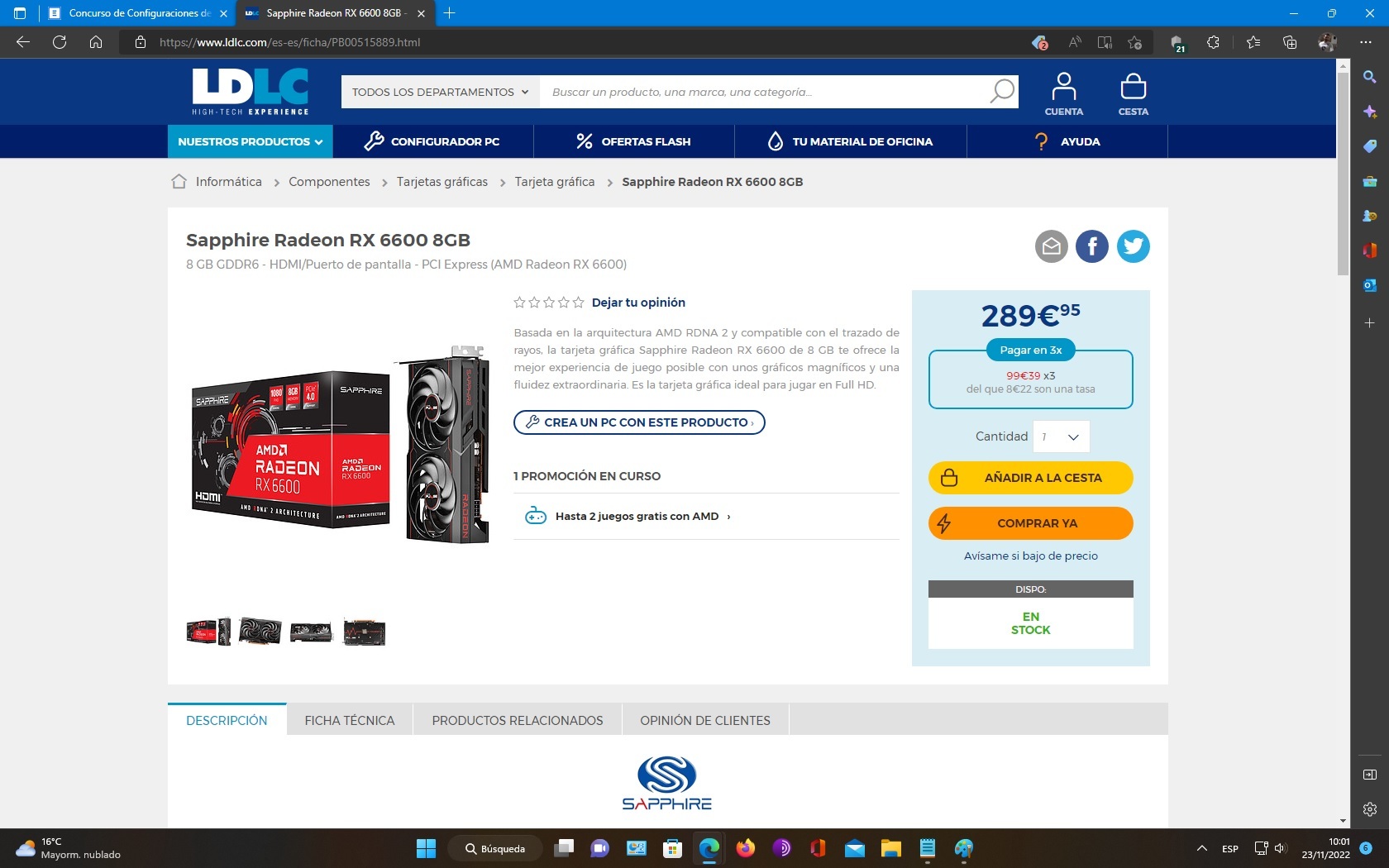This screenshot has height=868, width=1389.
Task: Click the search magnifier icon
Action: (1001, 92)
